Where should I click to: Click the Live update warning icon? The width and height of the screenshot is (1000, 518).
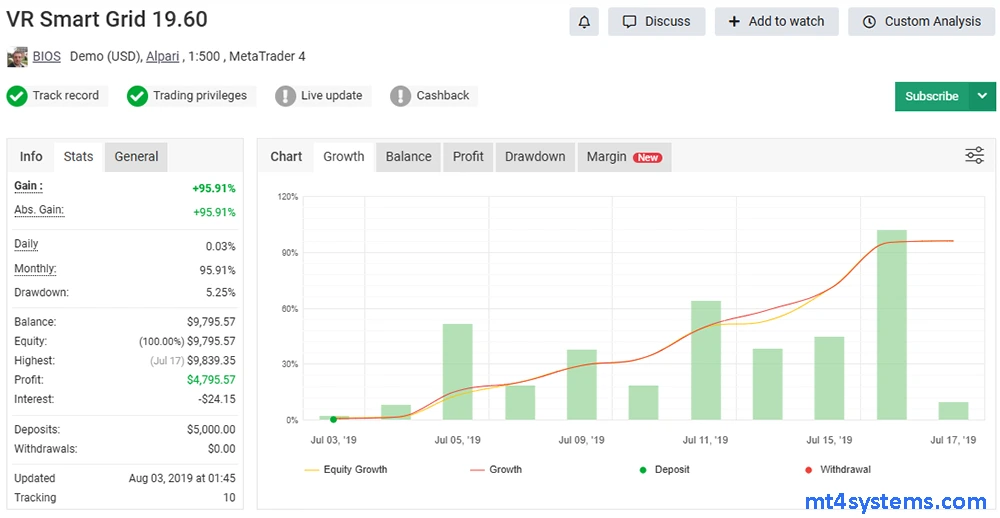tap(286, 96)
